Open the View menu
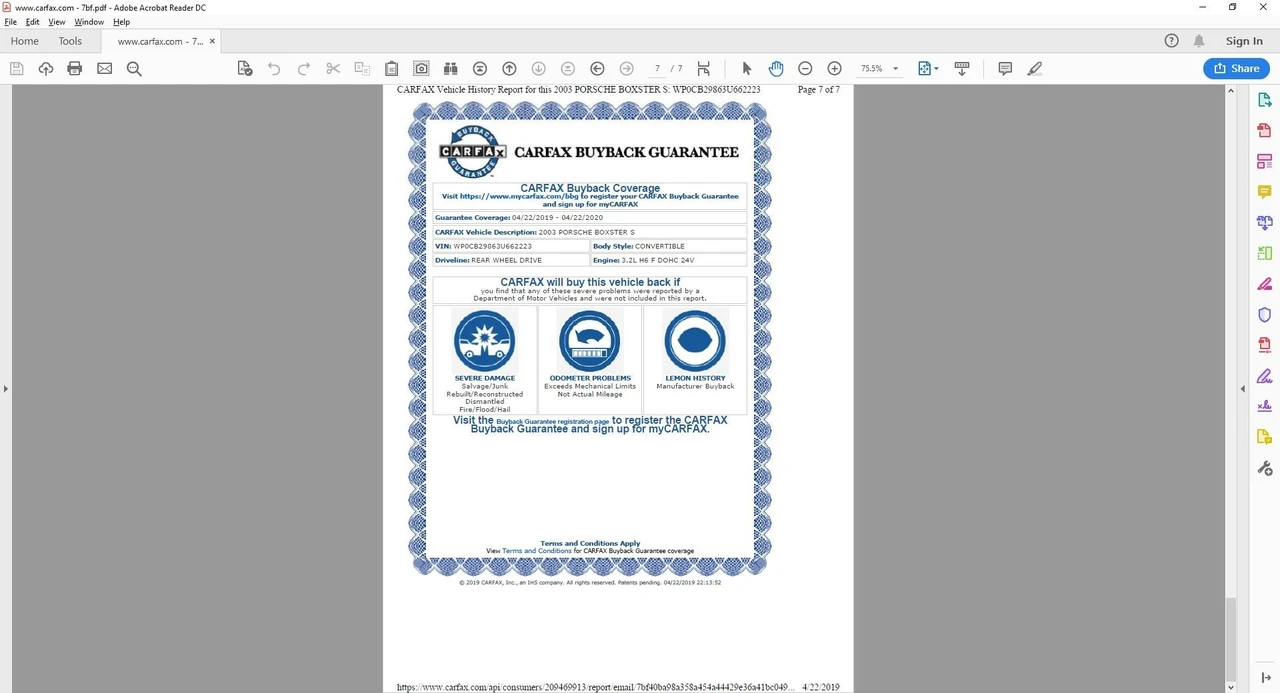The image size is (1280, 693). click(57, 22)
